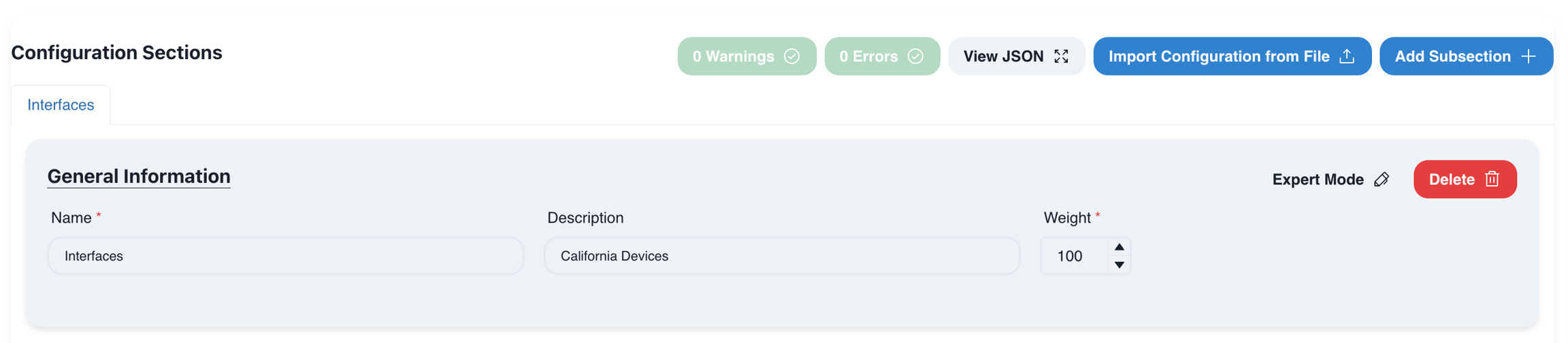Switch to the Interfaces tab
1568x343 pixels.
click(x=61, y=105)
